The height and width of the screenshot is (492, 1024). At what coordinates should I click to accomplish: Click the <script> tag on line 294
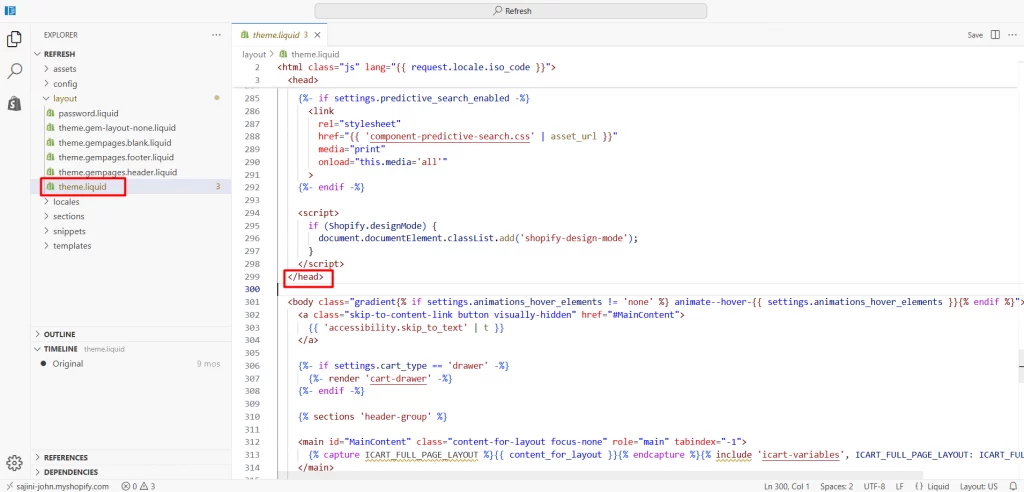click(319, 213)
